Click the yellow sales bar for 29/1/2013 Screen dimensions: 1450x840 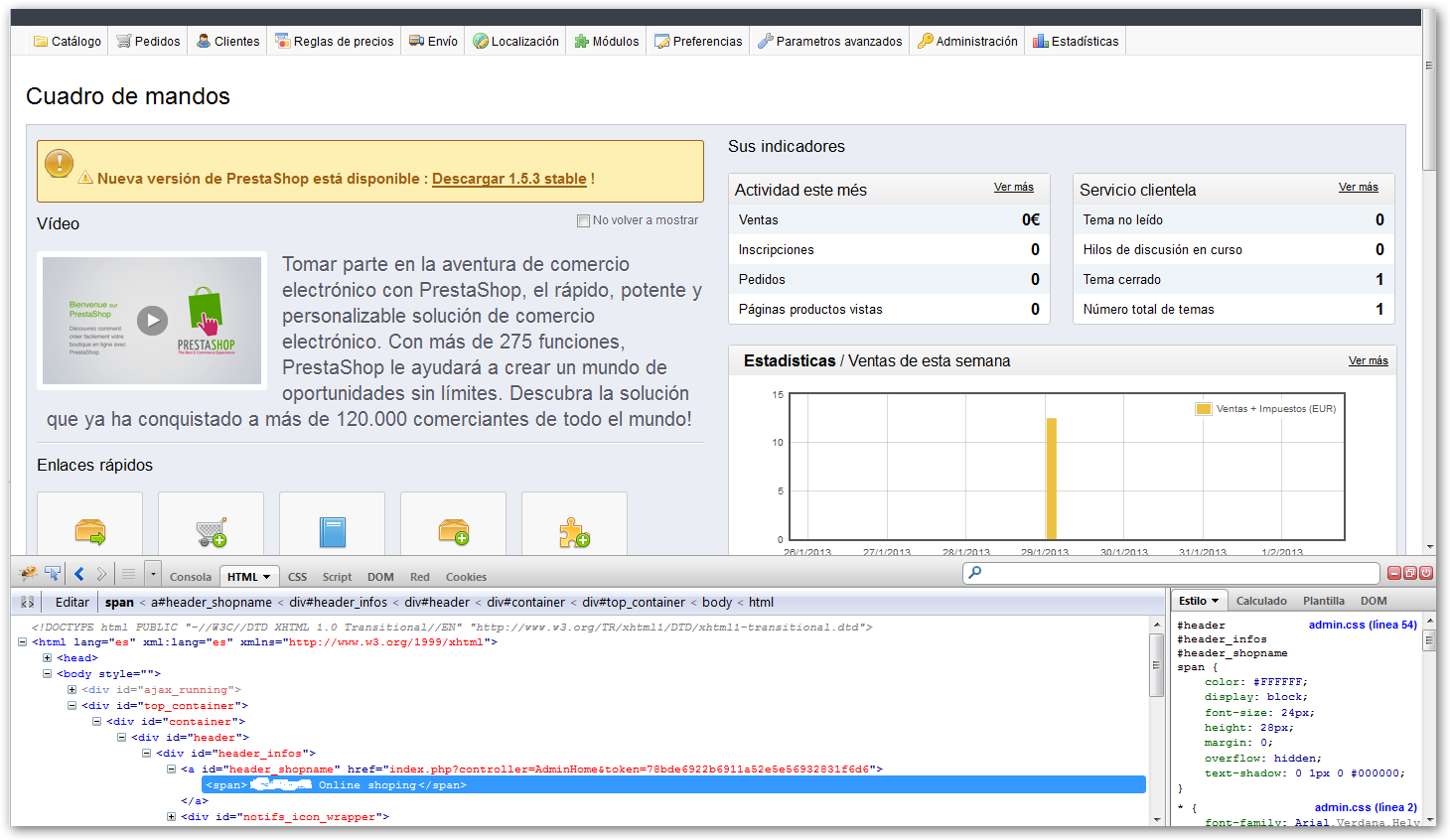point(1051,479)
